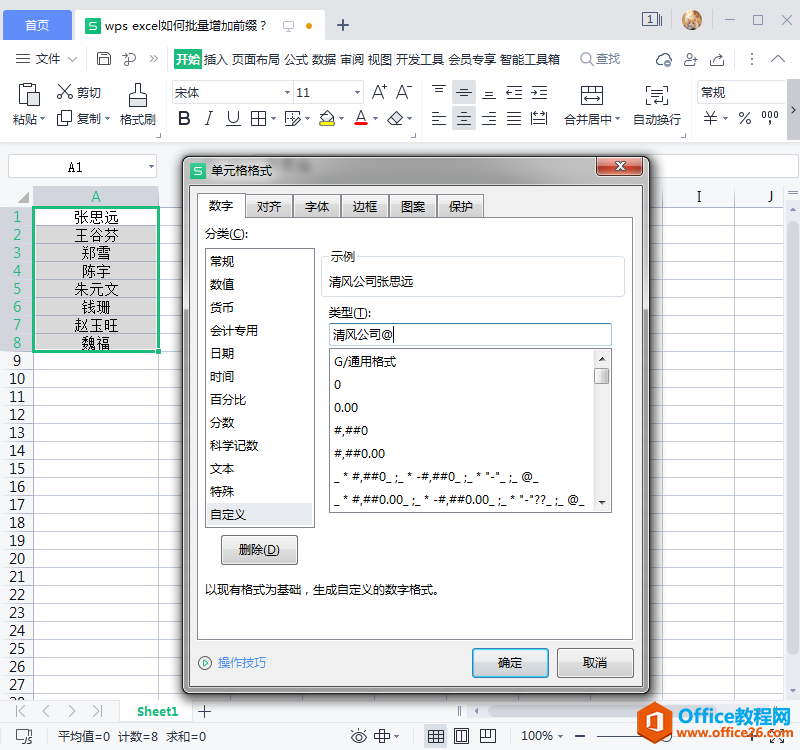Click the 确定 button
This screenshot has width=800, height=750.
pyautogui.click(x=510, y=663)
